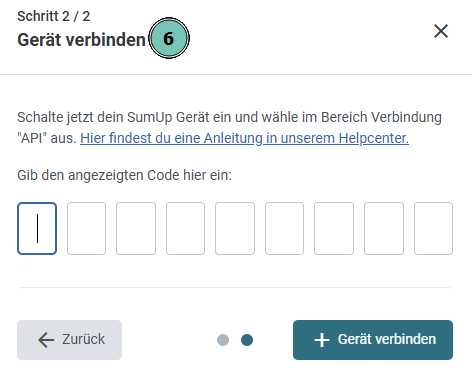Open the Helpcenter Anleitung link
This screenshot has width=472, height=371.
coord(244,138)
